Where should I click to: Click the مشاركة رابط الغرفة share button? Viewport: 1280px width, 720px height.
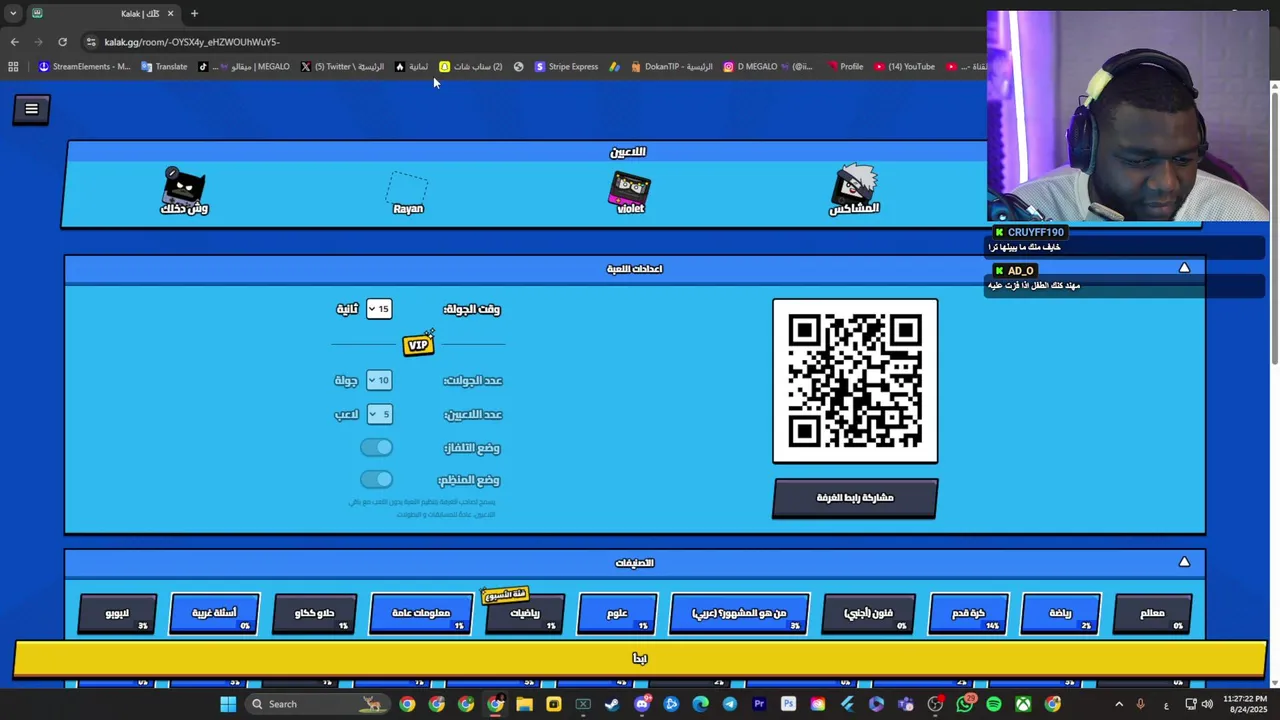(x=855, y=498)
